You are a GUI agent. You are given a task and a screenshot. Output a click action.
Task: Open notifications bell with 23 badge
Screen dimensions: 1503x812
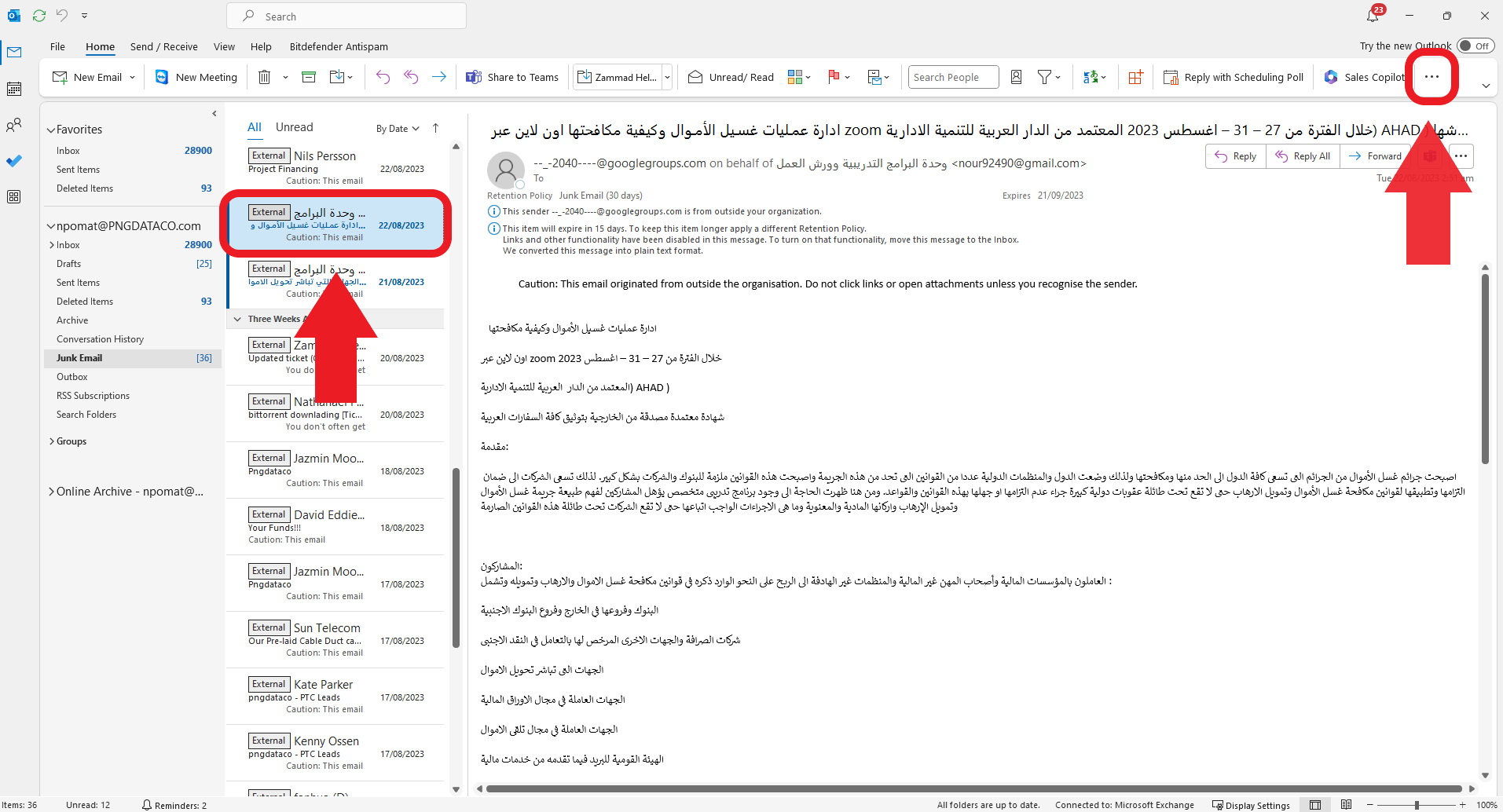pyautogui.click(x=1373, y=15)
